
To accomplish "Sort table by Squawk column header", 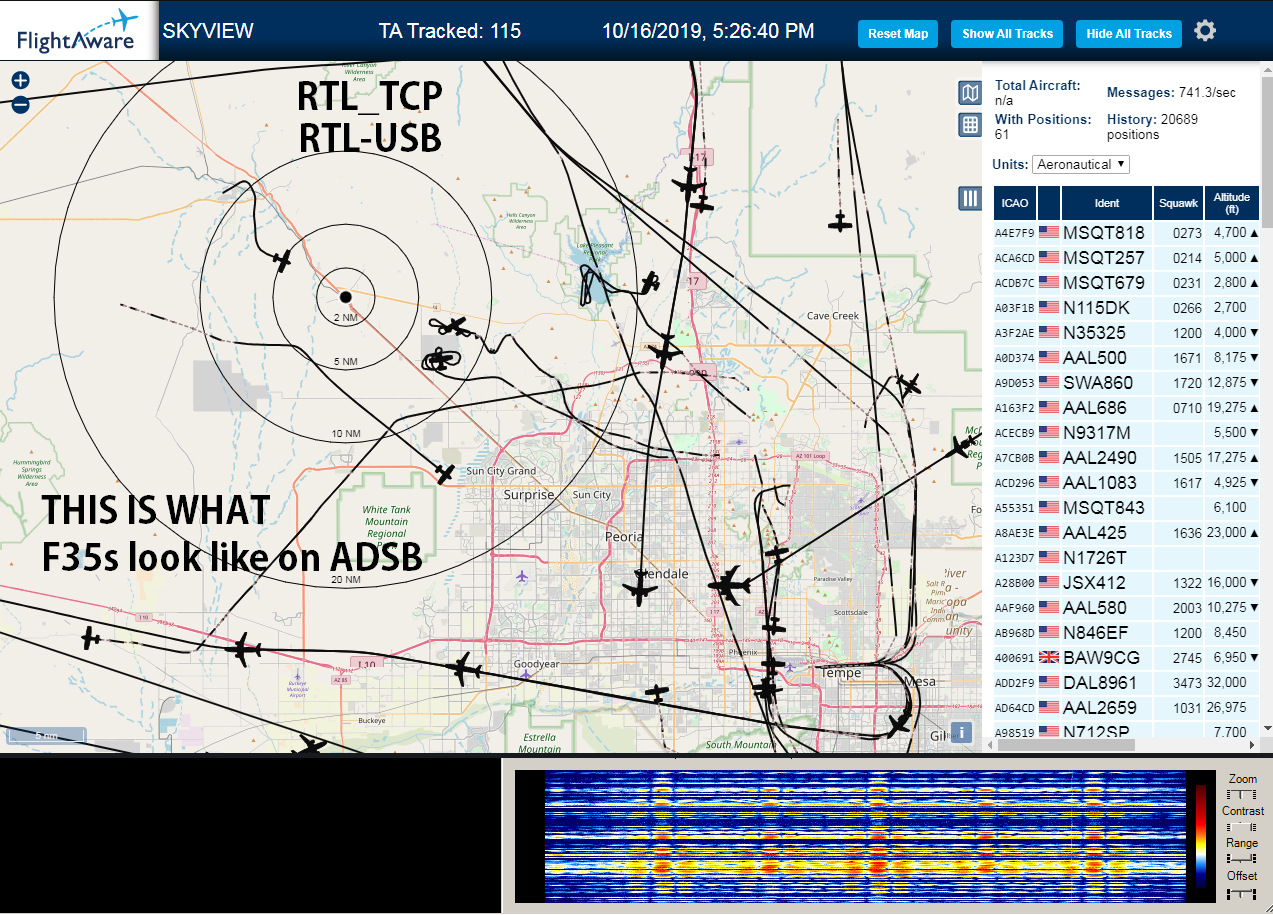I will click(x=1178, y=203).
